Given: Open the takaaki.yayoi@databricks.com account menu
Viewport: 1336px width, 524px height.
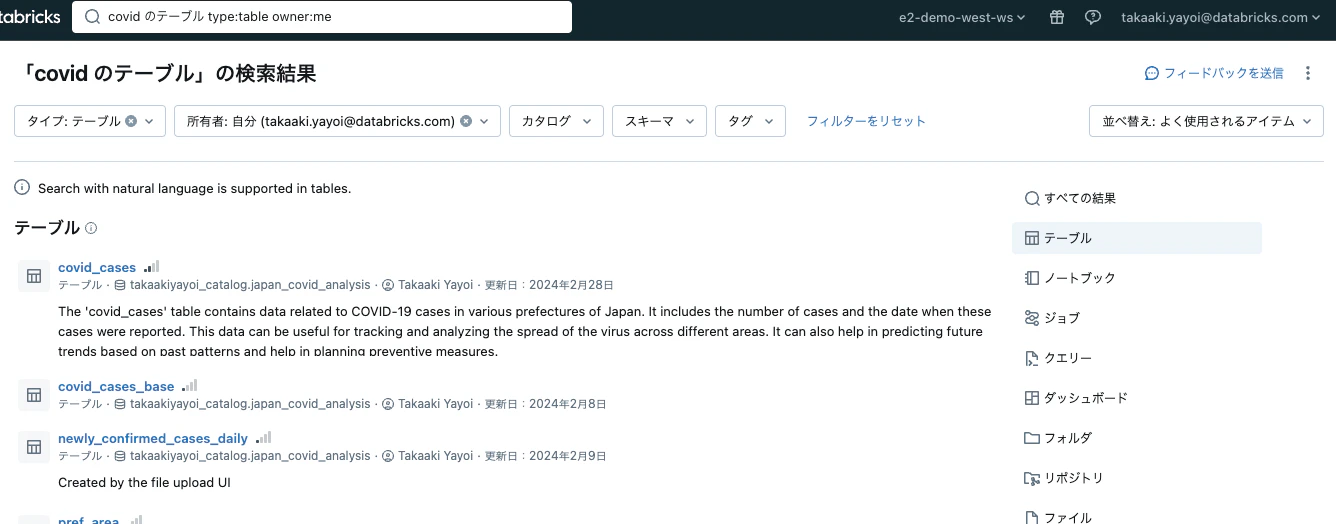Looking at the screenshot, I should (1220, 17).
